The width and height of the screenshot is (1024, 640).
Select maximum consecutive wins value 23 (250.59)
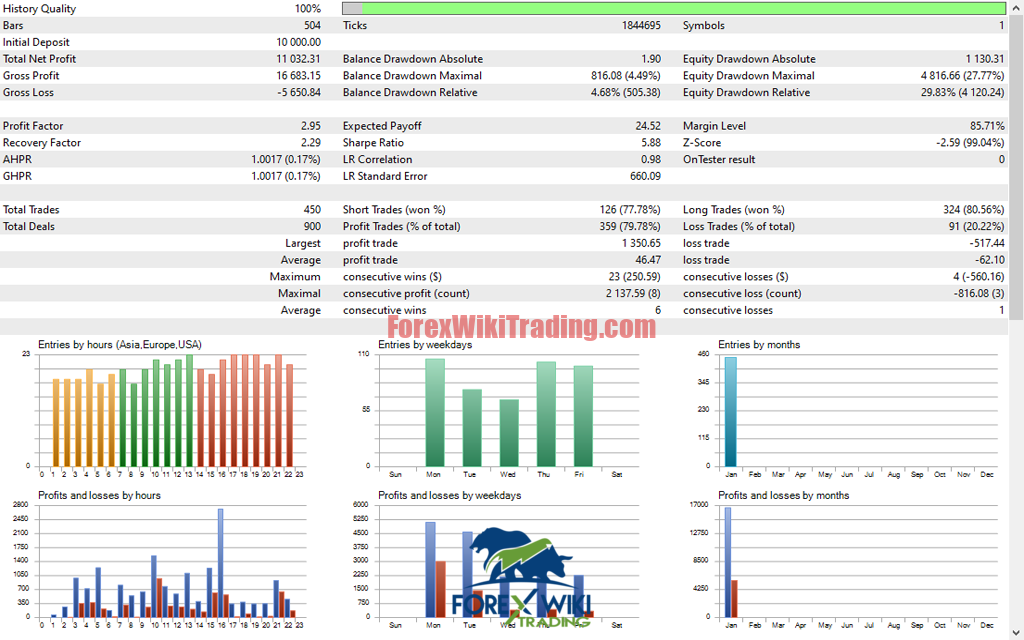(634, 277)
